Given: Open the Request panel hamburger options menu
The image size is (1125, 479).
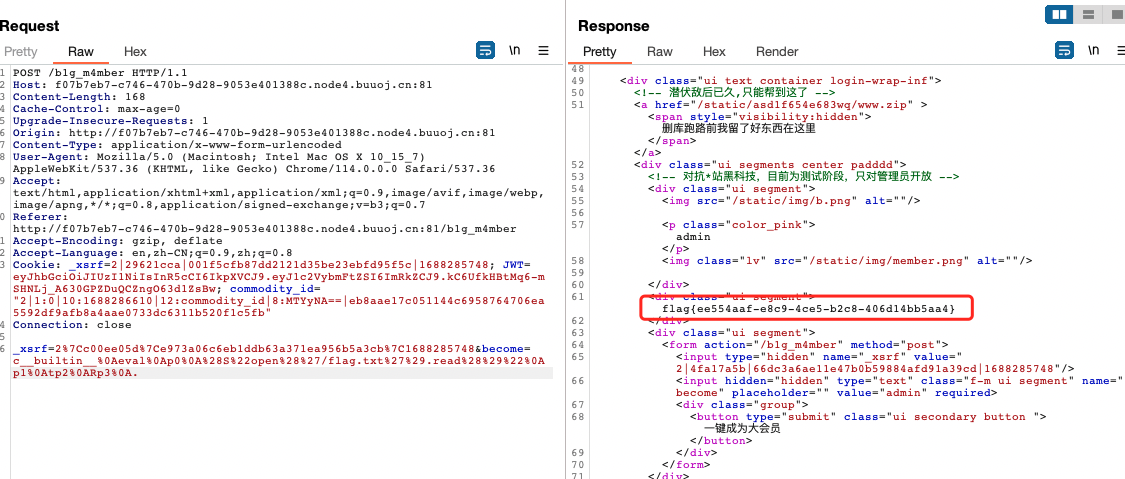Looking at the screenshot, I should [x=544, y=51].
